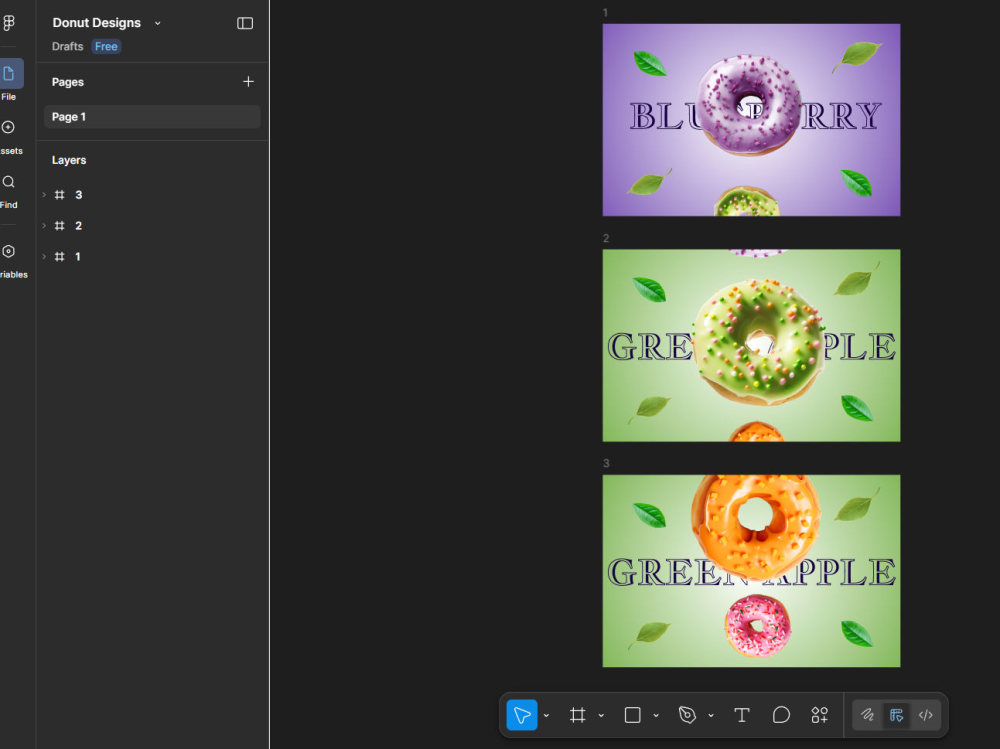1000x749 pixels.
Task: Open the Pen tool options dropdown
Action: pyautogui.click(x=710, y=716)
